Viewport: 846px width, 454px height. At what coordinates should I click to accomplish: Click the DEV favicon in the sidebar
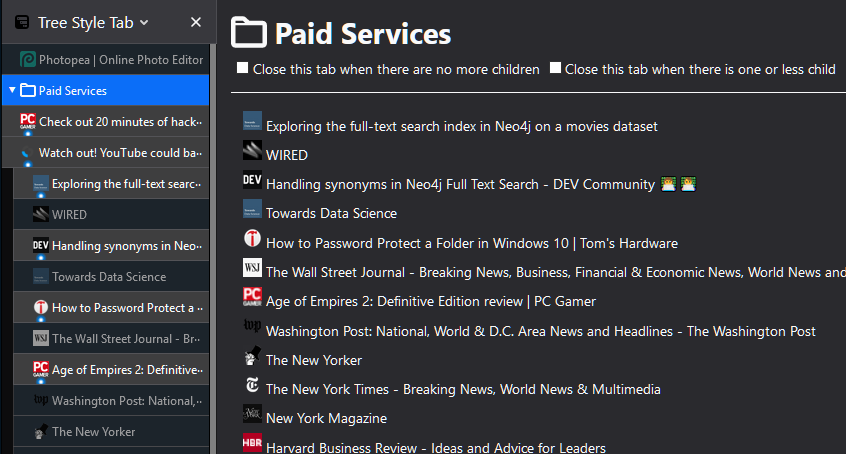click(x=40, y=245)
